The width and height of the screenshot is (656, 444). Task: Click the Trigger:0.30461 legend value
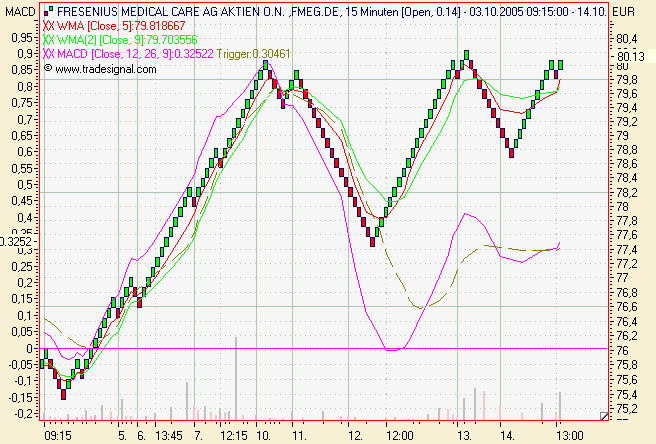(x=253, y=54)
